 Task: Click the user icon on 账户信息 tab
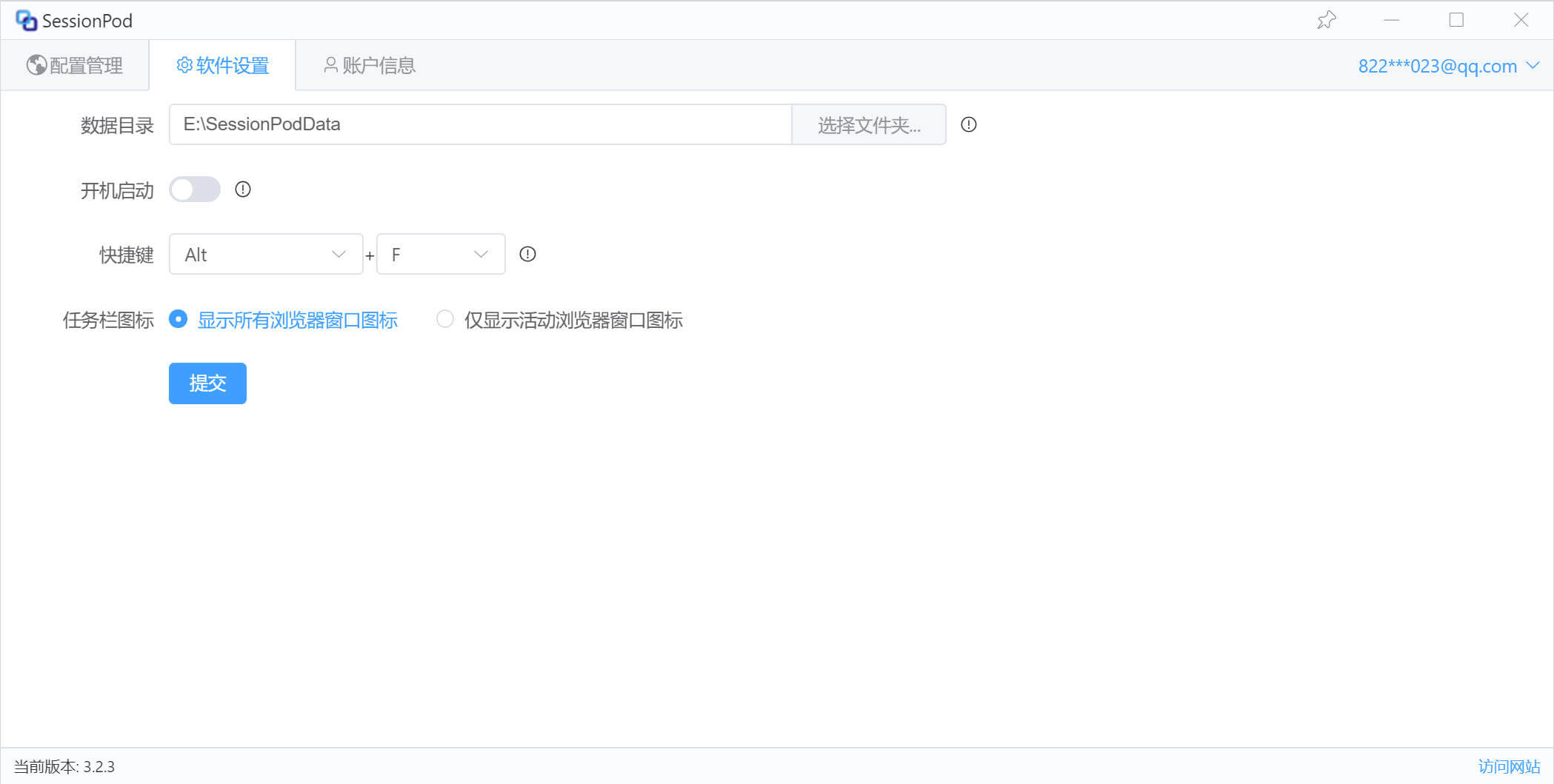(x=330, y=65)
